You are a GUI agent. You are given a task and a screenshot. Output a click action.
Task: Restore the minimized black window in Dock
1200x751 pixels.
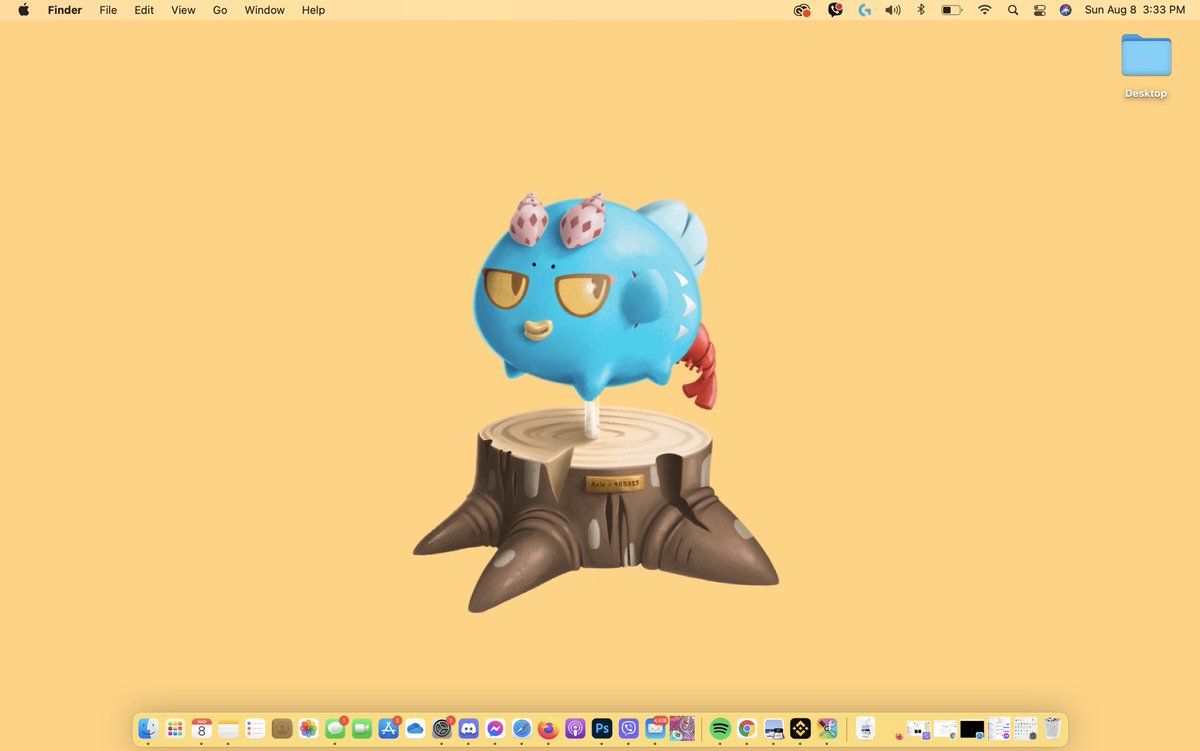(972, 729)
